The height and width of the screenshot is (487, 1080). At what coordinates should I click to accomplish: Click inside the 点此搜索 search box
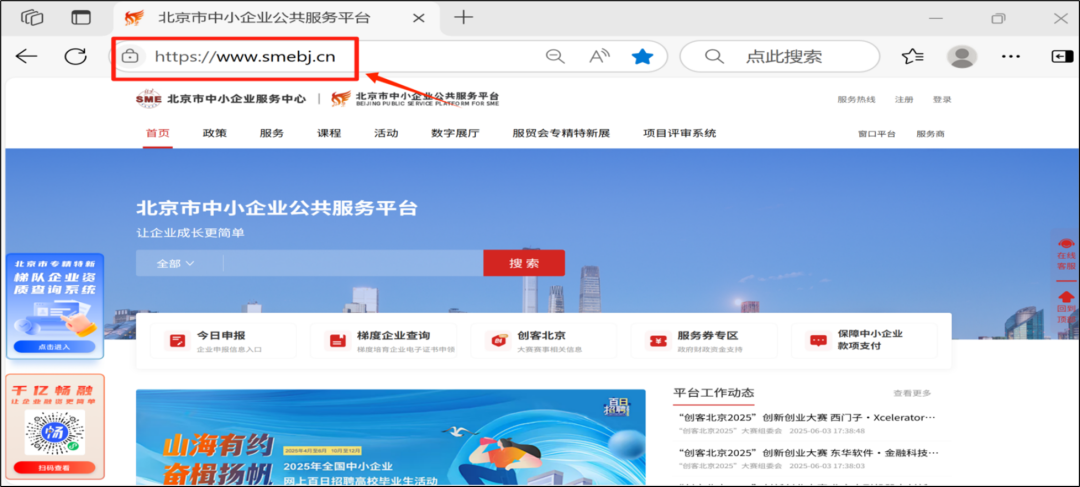(780, 56)
